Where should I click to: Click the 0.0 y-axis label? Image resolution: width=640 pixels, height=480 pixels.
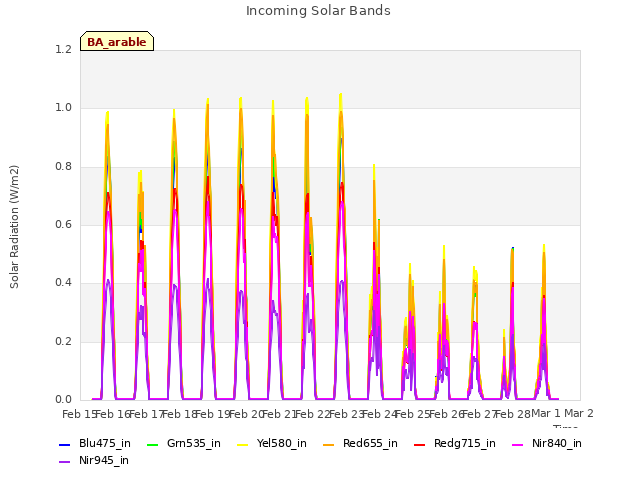(x=63, y=400)
